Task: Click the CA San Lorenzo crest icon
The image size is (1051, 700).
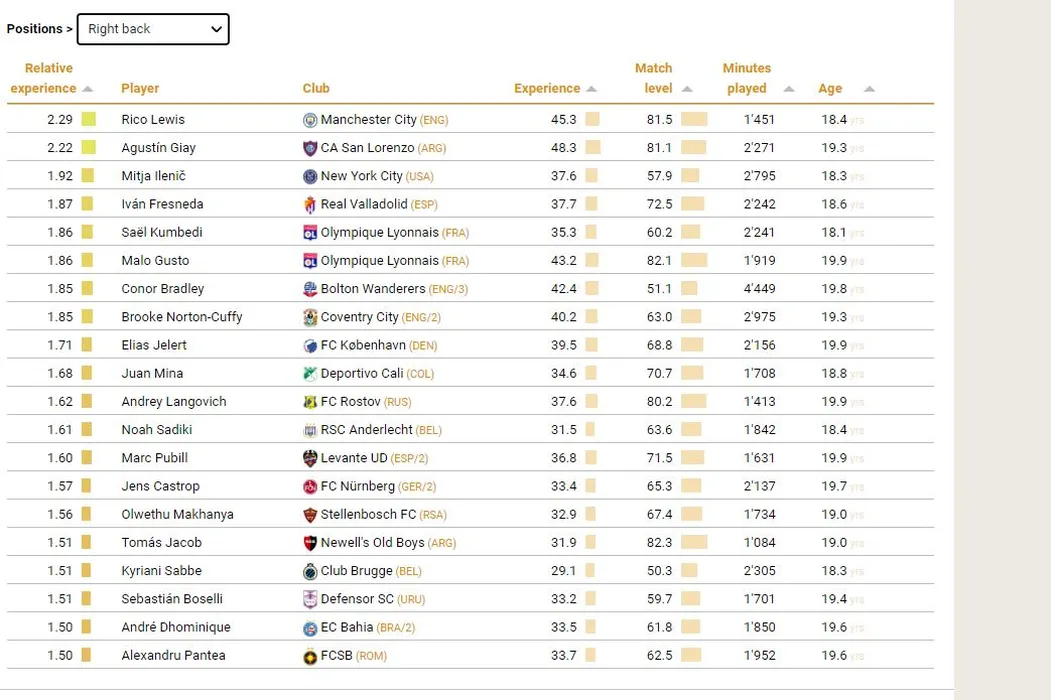Action: (310, 148)
